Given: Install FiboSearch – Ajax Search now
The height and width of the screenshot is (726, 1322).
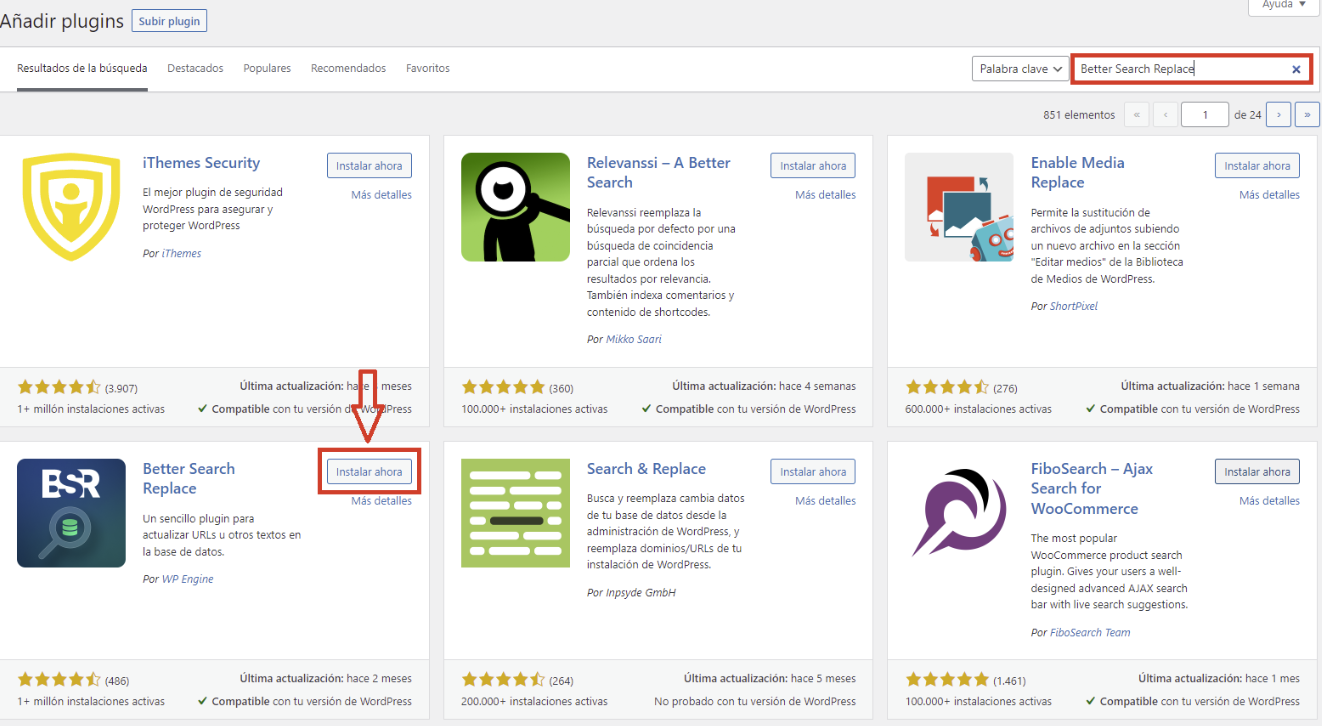Looking at the screenshot, I should pyautogui.click(x=1257, y=472).
